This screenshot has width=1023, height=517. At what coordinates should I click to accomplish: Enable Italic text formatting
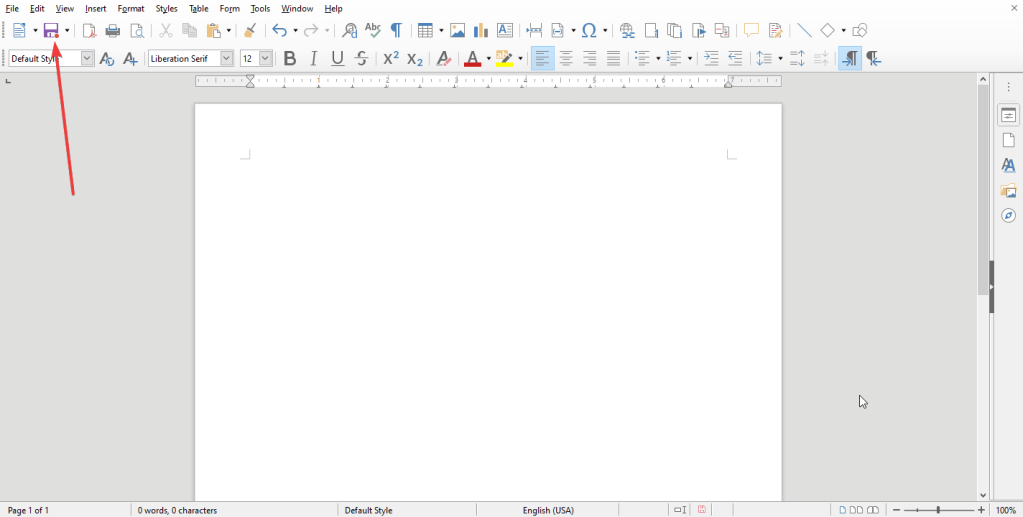coord(314,59)
